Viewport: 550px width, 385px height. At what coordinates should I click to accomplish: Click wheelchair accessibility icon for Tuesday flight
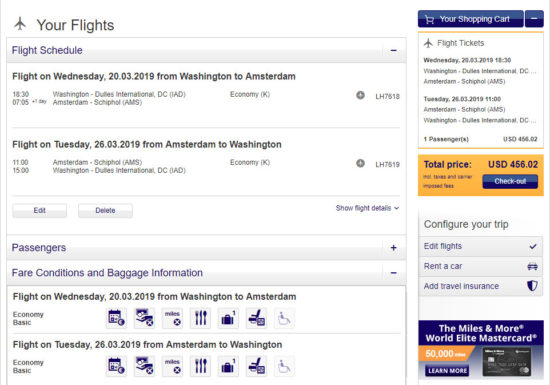click(284, 366)
